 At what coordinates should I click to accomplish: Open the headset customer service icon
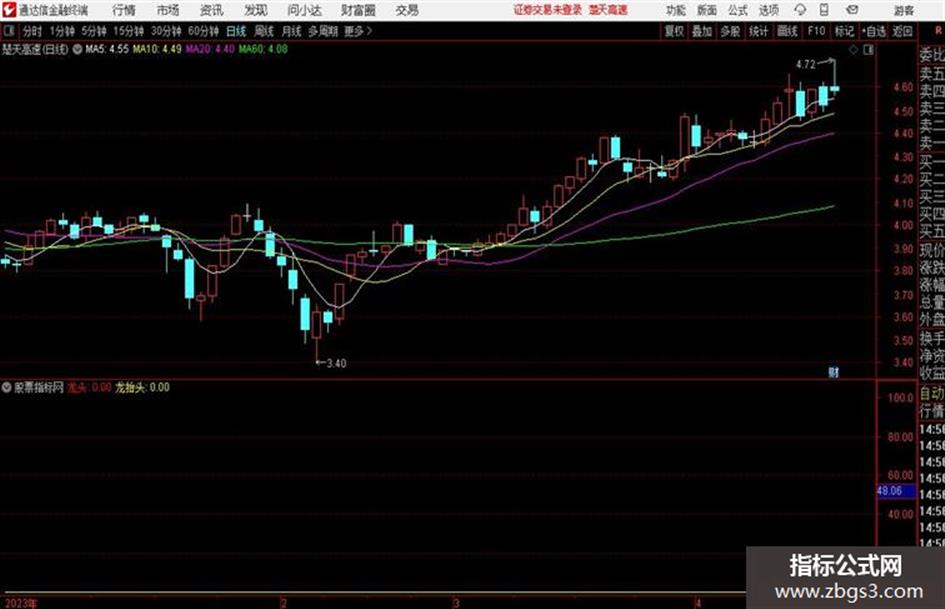pyautogui.click(x=800, y=10)
